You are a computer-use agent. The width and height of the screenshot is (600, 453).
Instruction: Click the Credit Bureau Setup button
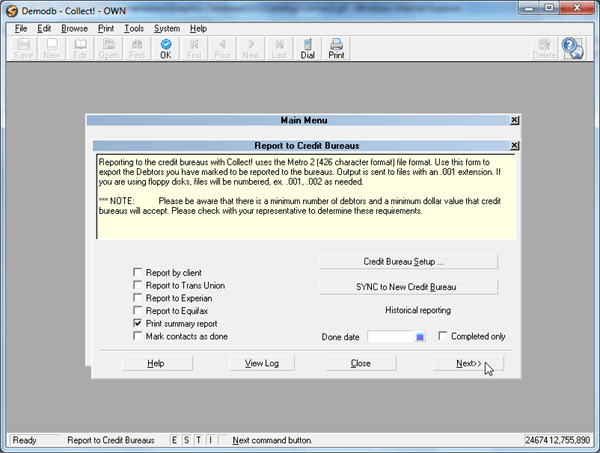[408, 262]
